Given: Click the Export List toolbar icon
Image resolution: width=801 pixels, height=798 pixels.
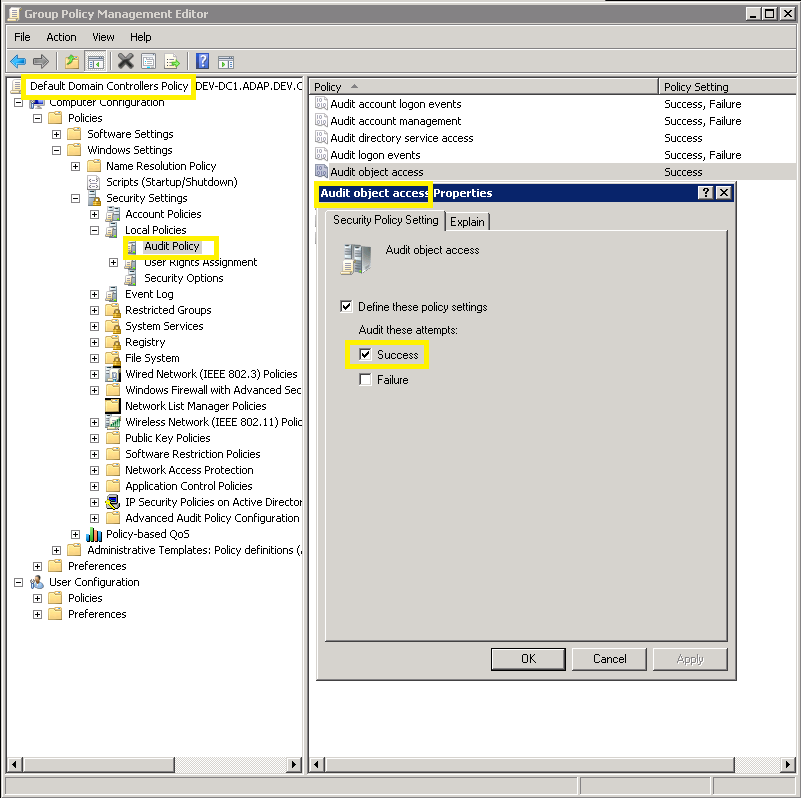Looking at the screenshot, I should [x=172, y=61].
